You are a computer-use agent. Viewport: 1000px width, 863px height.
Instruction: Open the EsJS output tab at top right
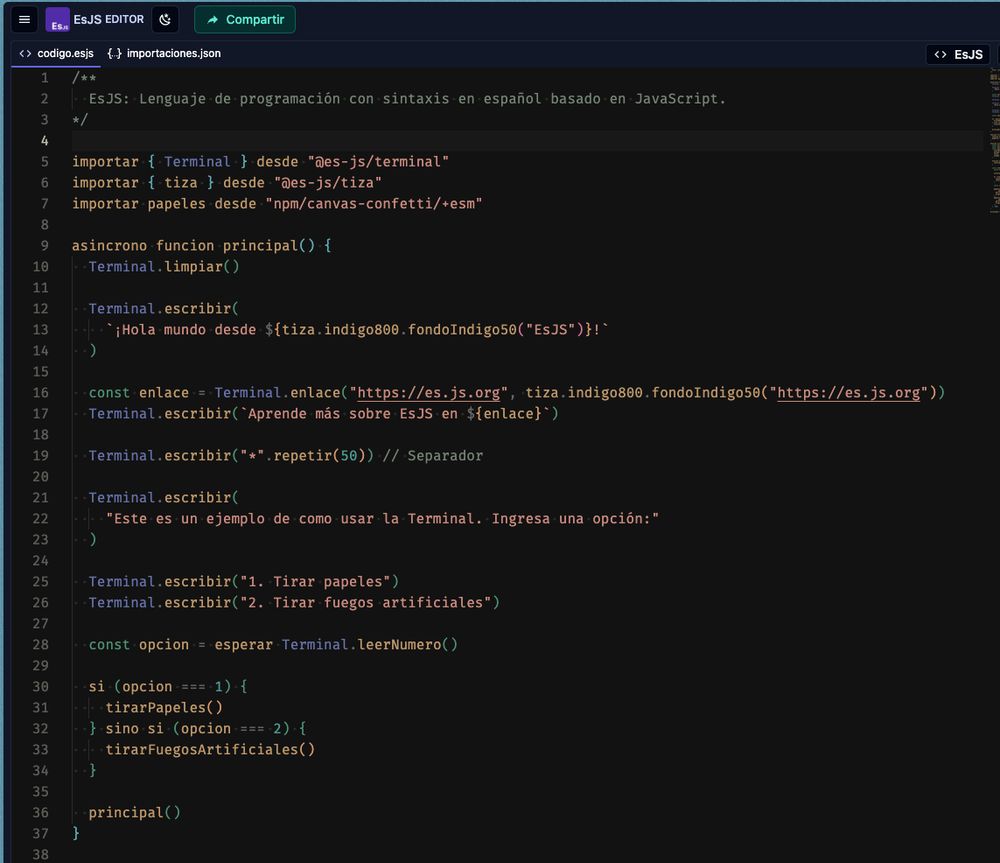(958, 55)
